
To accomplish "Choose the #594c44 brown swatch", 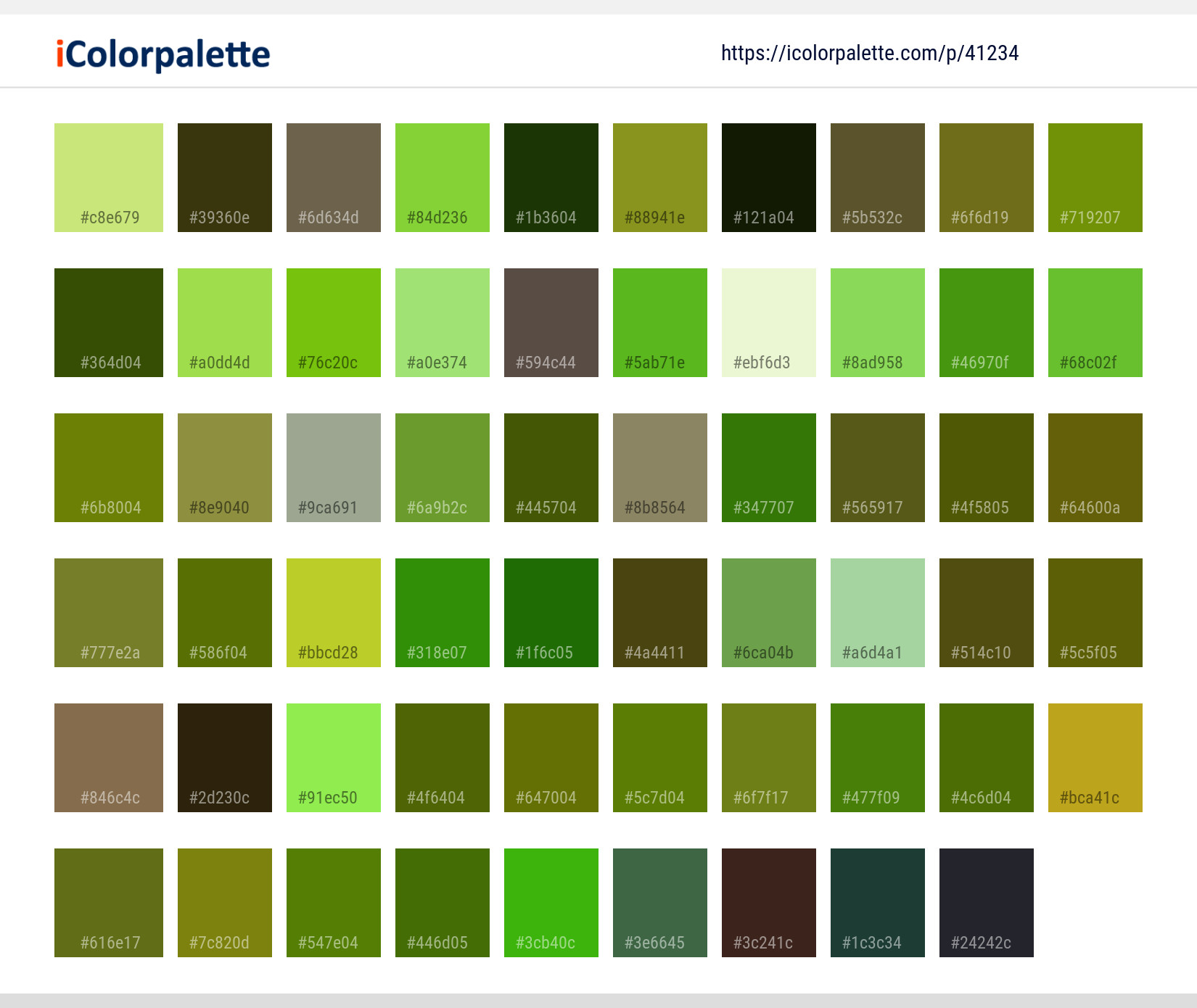I will pyautogui.click(x=551, y=323).
